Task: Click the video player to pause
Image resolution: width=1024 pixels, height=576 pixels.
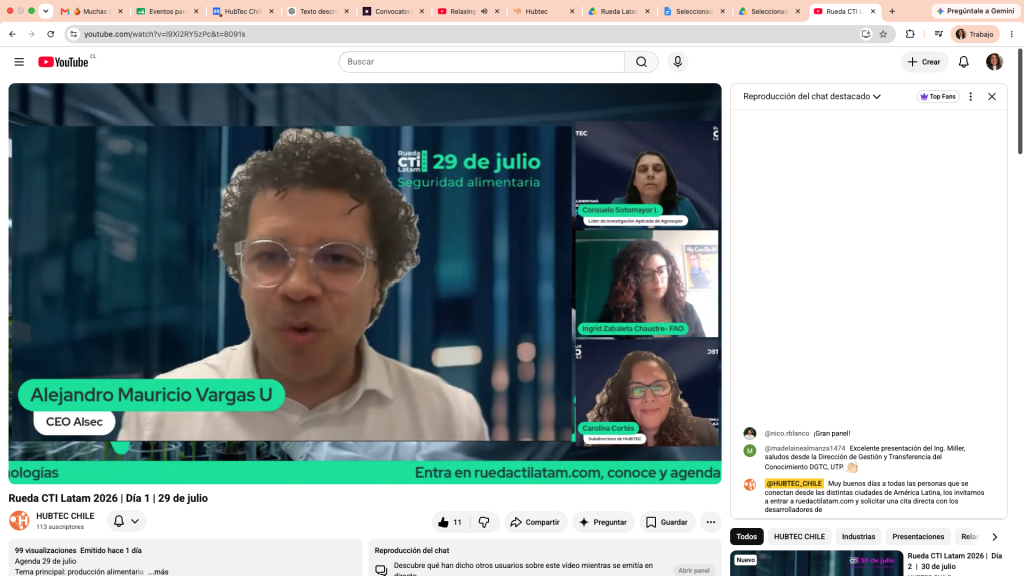Action: [x=364, y=283]
